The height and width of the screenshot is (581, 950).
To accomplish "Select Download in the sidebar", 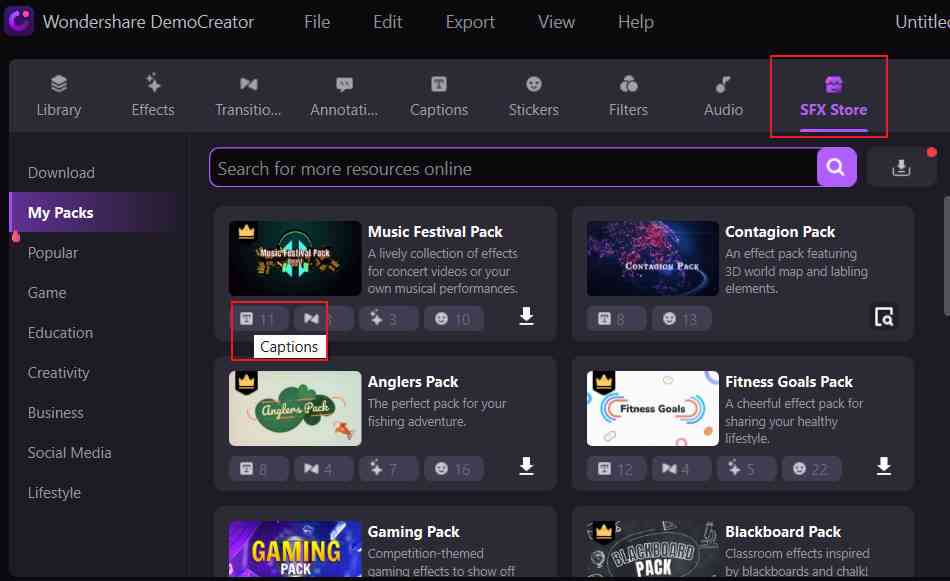I will pos(61,173).
